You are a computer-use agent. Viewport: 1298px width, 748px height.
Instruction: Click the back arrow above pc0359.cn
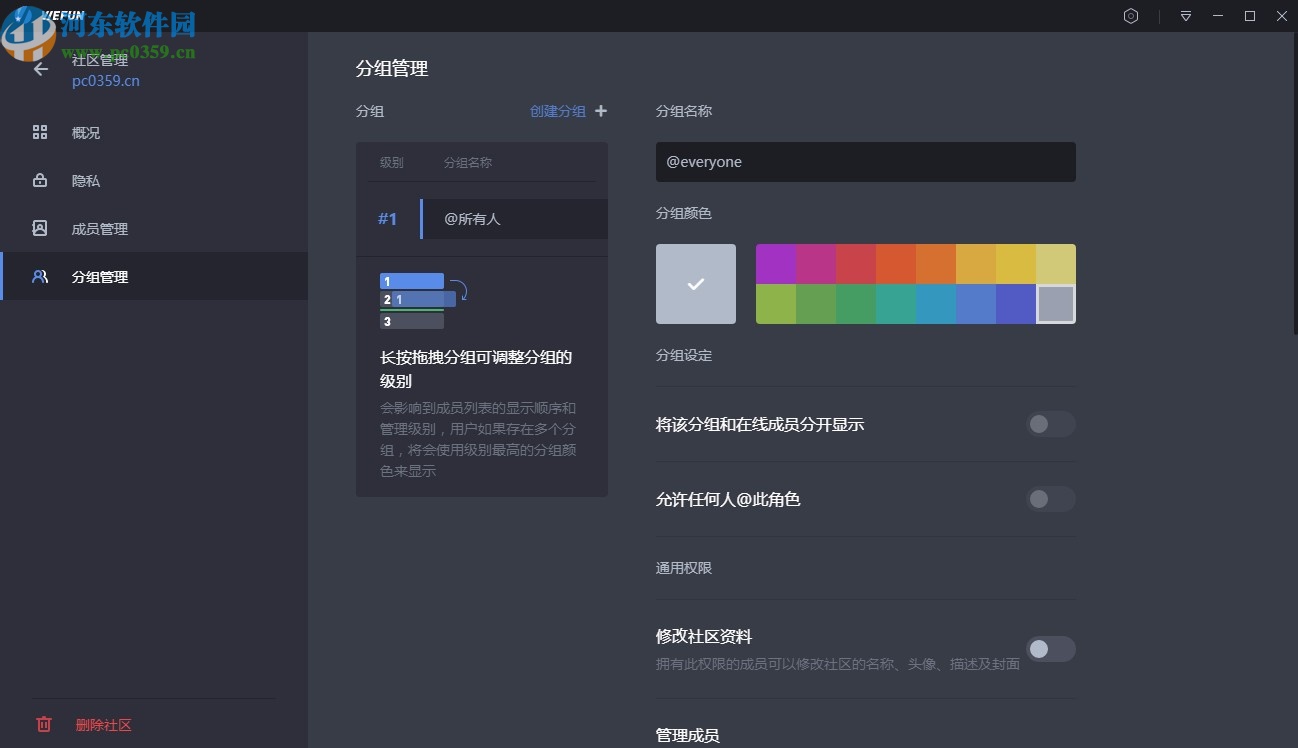click(40, 69)
